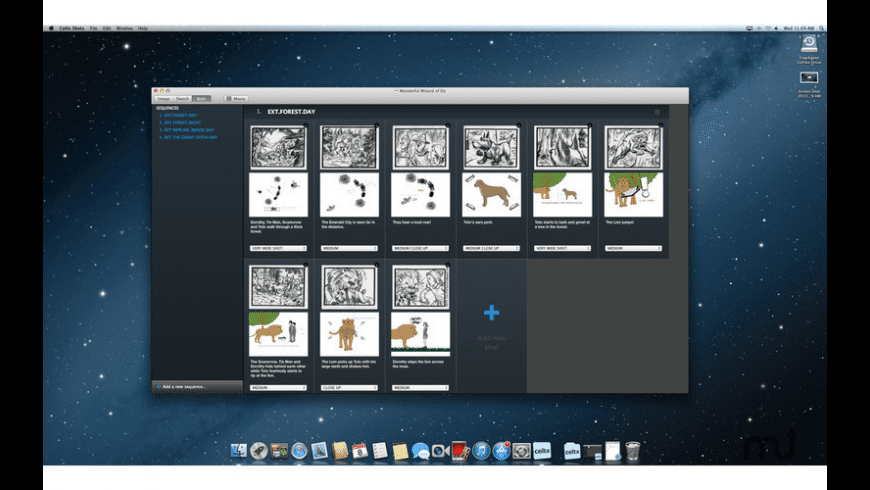Select sequence 3 in the sidebar

click(x=186, y=130)
